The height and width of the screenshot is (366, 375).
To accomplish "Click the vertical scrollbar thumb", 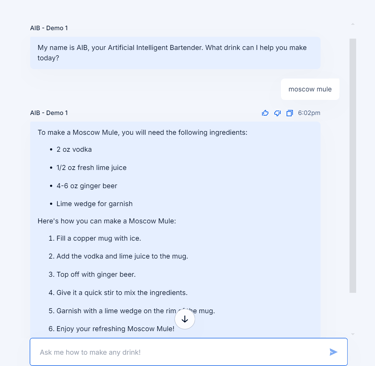I will (x=353, y=166).
